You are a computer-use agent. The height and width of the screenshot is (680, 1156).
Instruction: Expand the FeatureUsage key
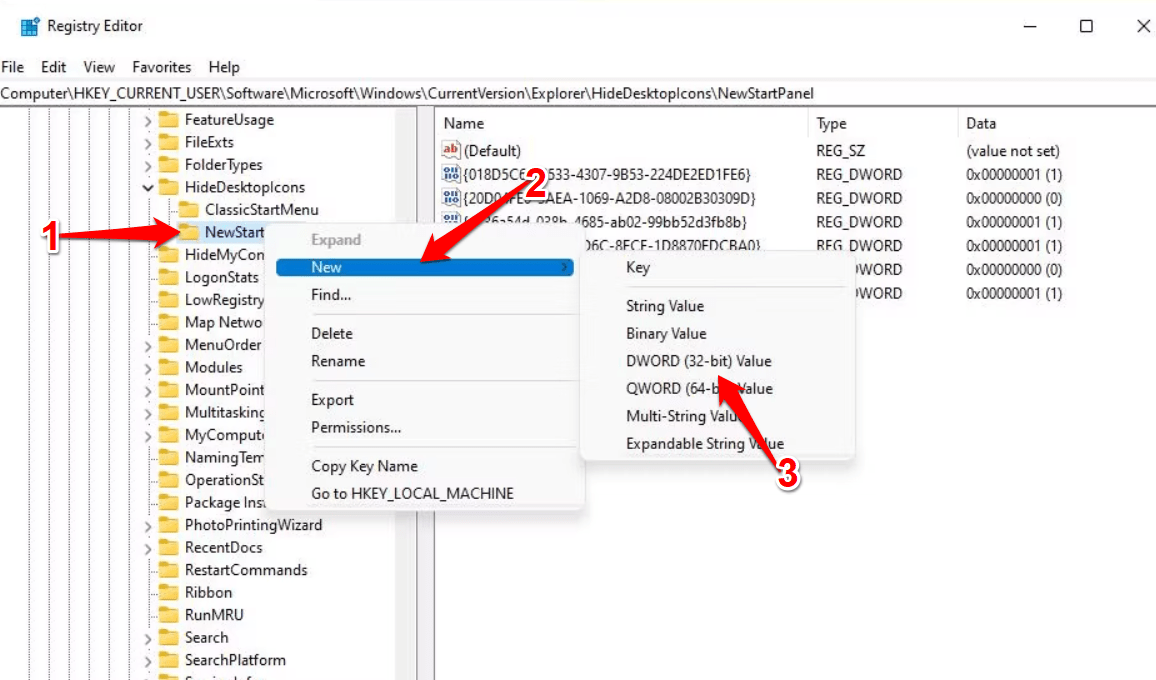click(148, 120)
